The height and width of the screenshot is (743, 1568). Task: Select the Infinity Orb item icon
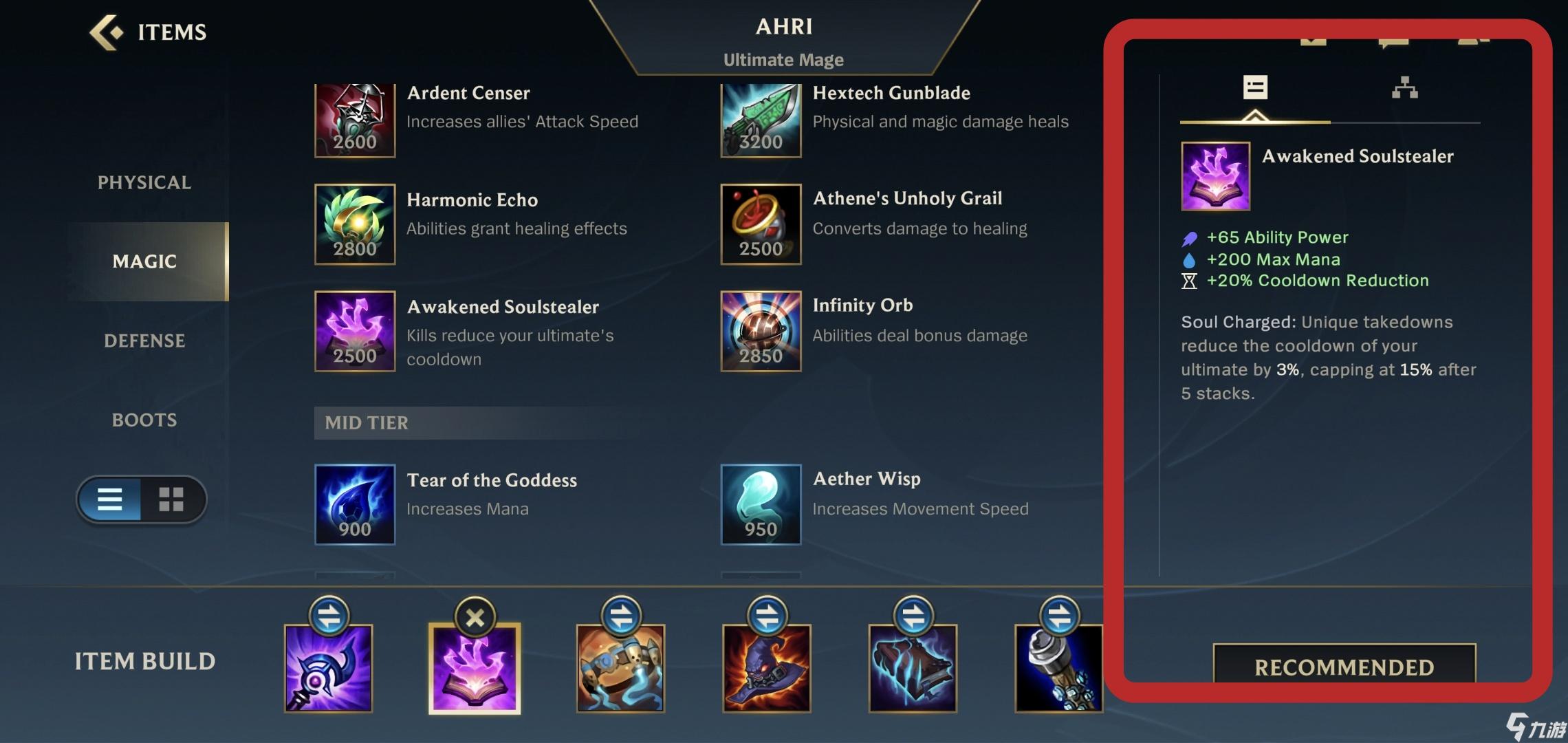761,331
